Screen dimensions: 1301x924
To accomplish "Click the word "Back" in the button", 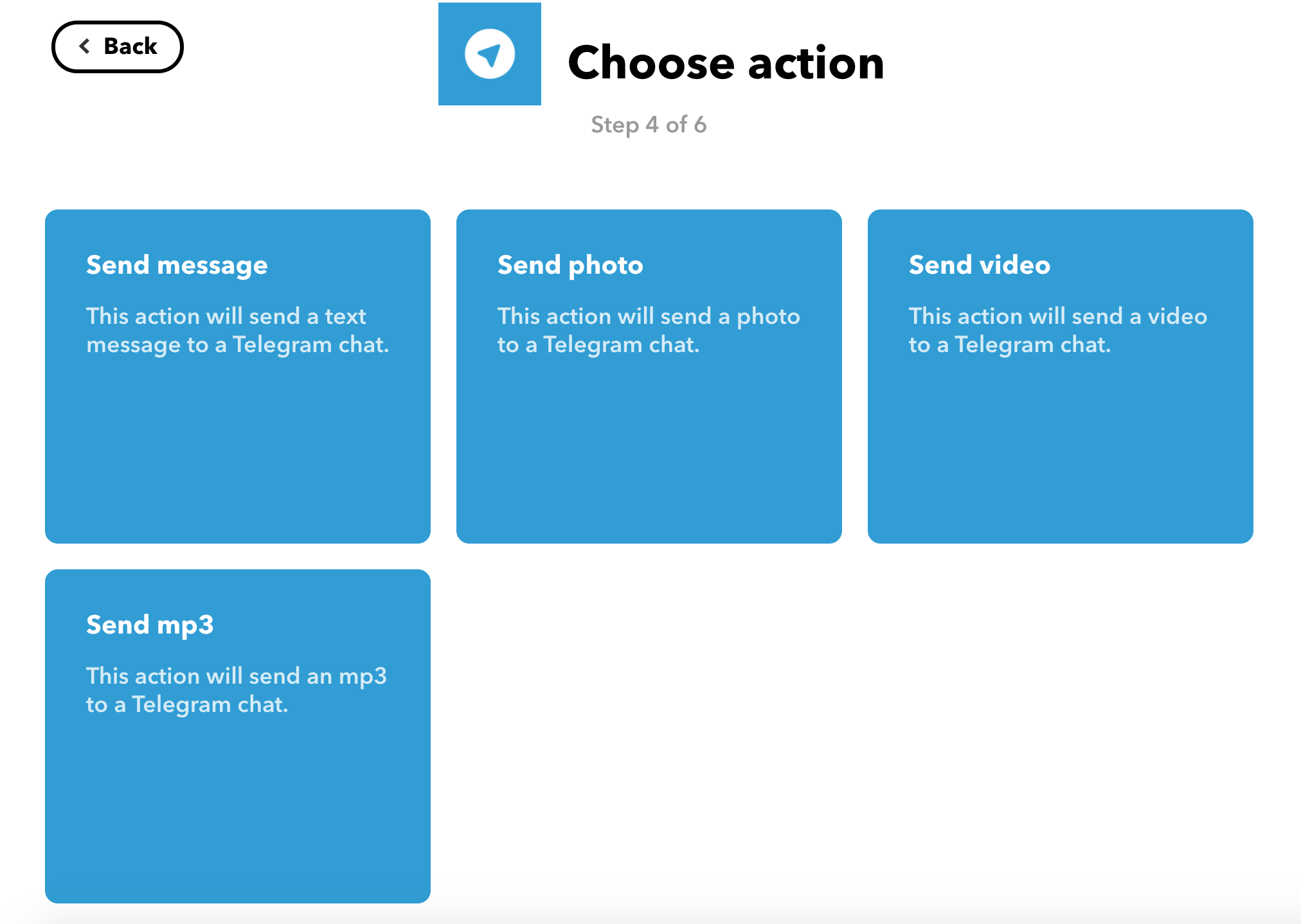I will tap(130, 46).
